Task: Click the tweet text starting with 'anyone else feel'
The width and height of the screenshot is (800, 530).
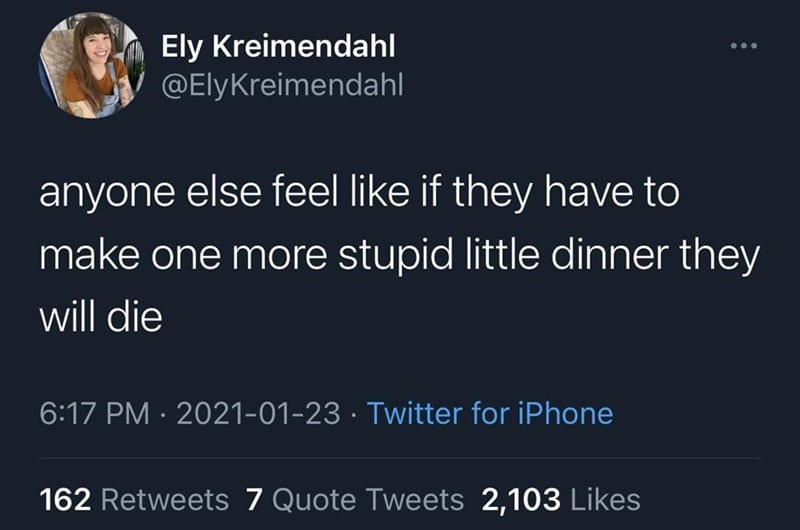Action: pyautogui.click(x=399, y=255)
